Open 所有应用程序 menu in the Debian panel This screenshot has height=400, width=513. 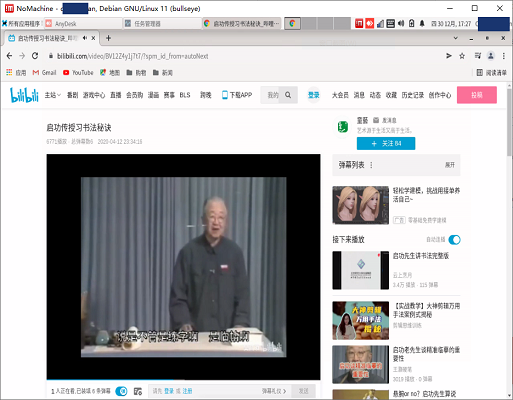click(x=21, y=24)
